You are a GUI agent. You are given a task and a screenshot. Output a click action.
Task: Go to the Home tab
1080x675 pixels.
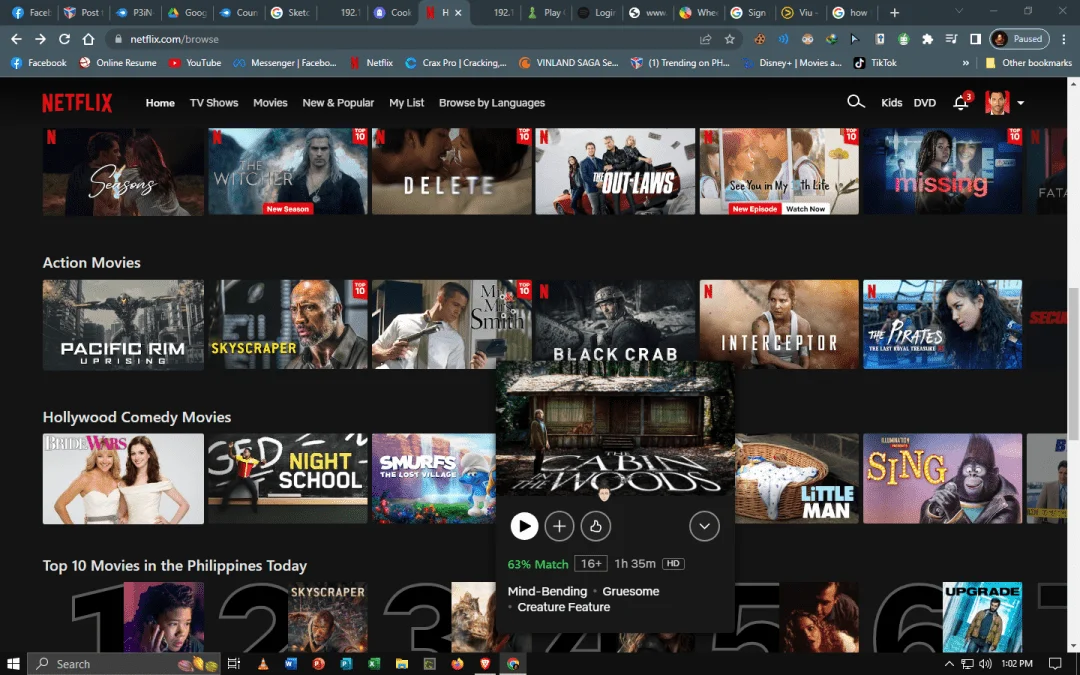(160, 103)
